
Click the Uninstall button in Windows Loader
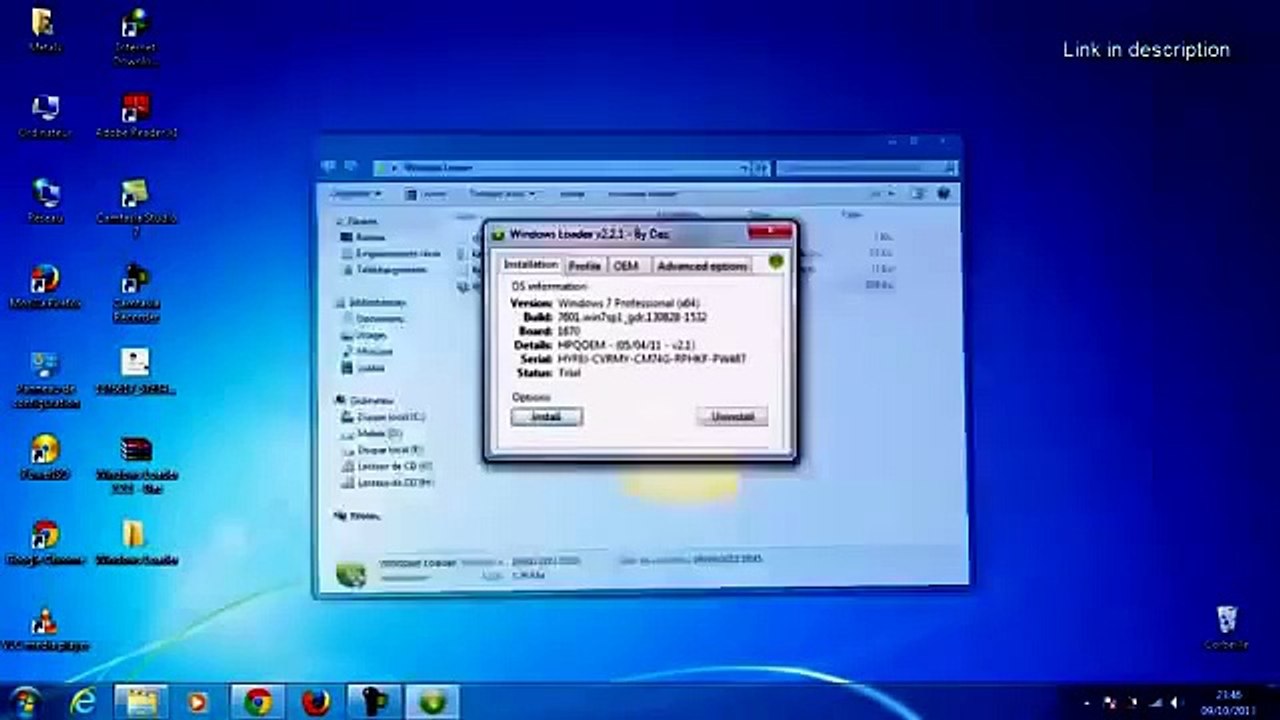point(732,416)
